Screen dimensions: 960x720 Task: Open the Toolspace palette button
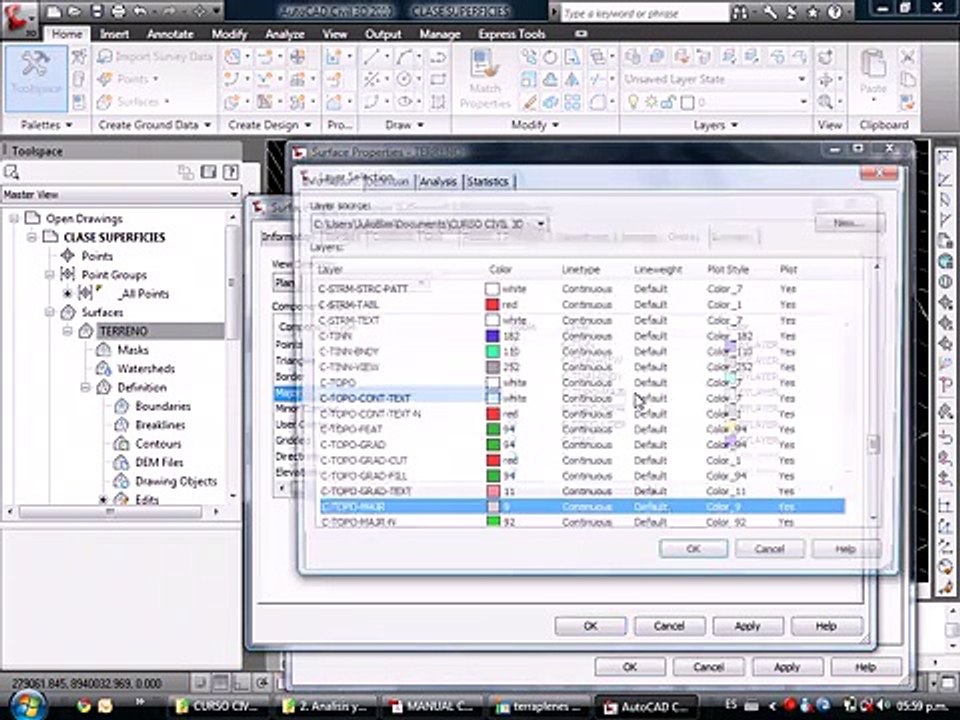(x=36, y=78)
